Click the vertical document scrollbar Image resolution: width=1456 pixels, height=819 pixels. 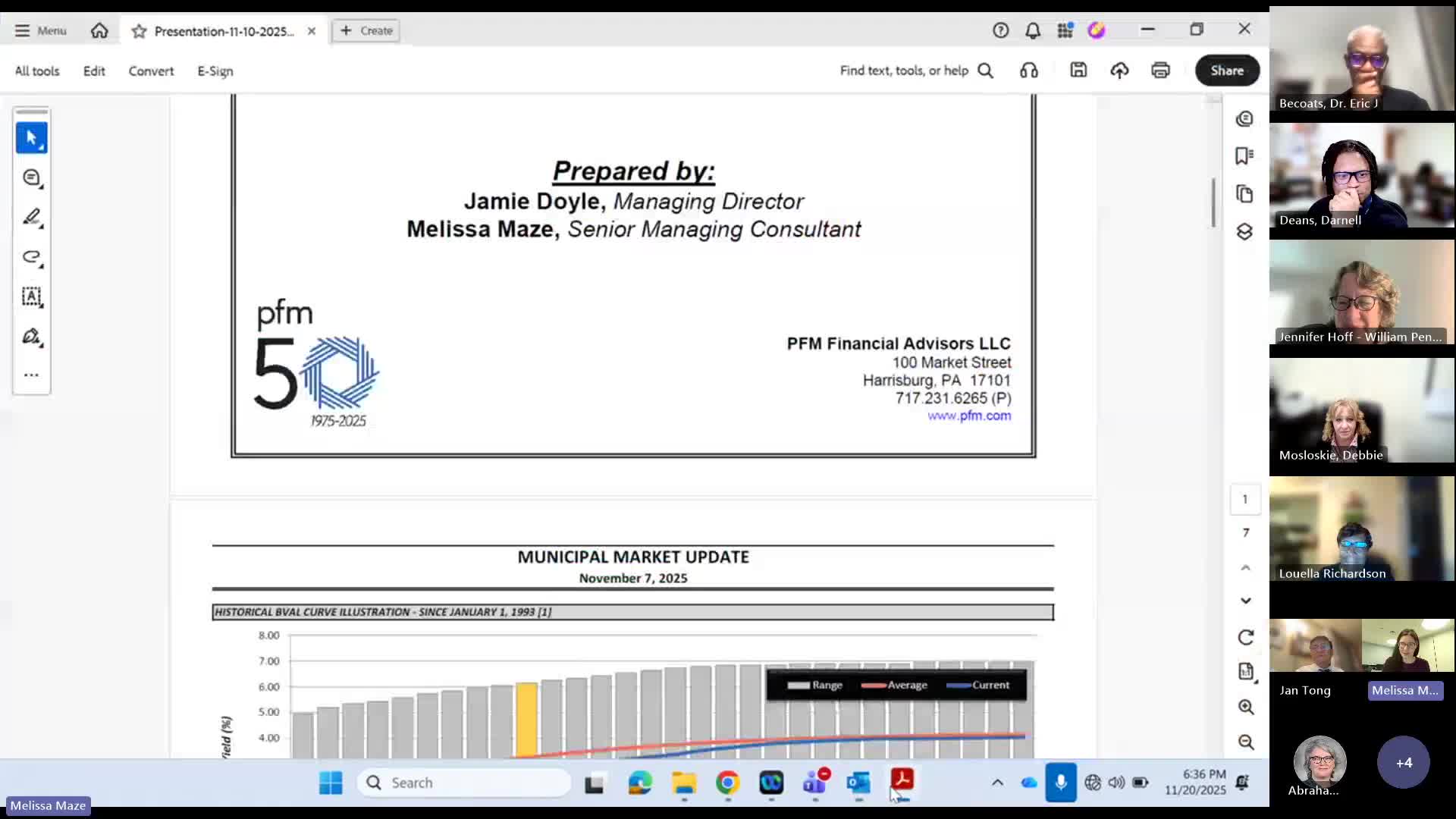(x=1213, y=202)
